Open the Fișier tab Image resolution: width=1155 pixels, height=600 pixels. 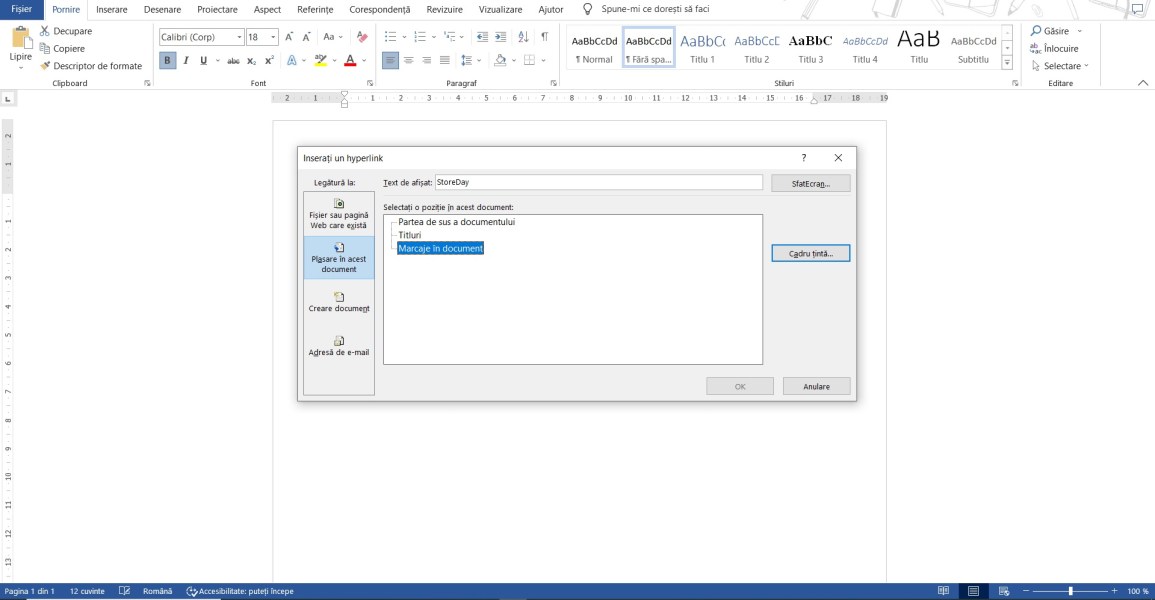pos(21,9)
